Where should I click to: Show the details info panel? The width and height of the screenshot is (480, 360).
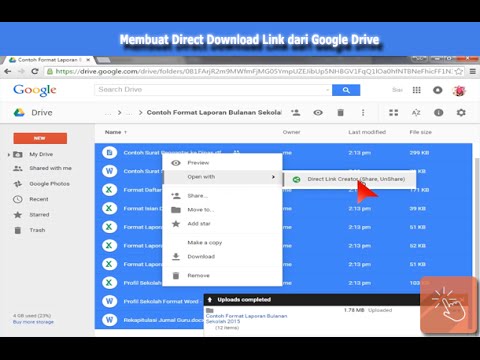439,113
